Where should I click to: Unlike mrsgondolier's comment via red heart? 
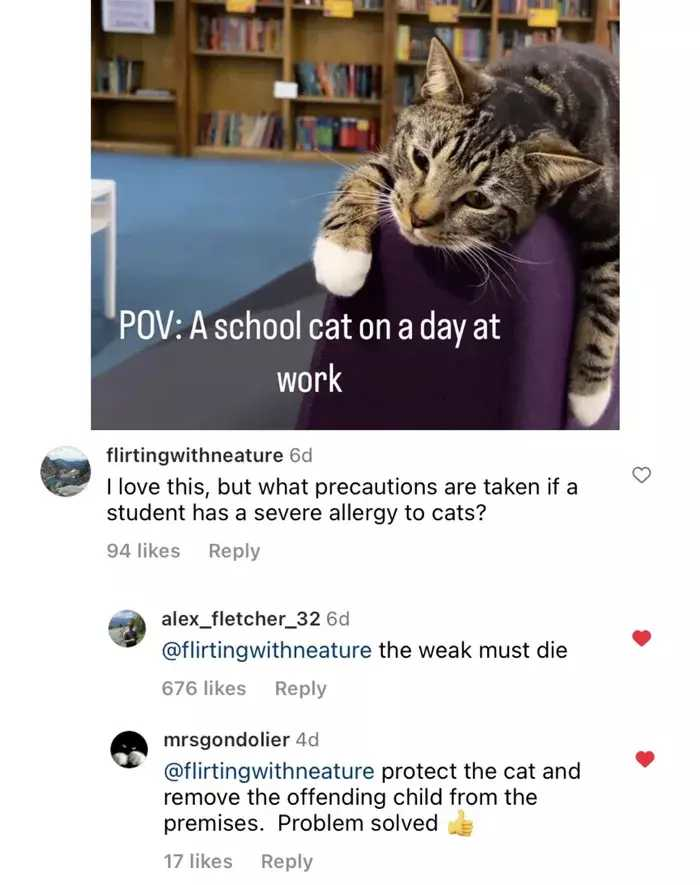click(x=645, y=759)
